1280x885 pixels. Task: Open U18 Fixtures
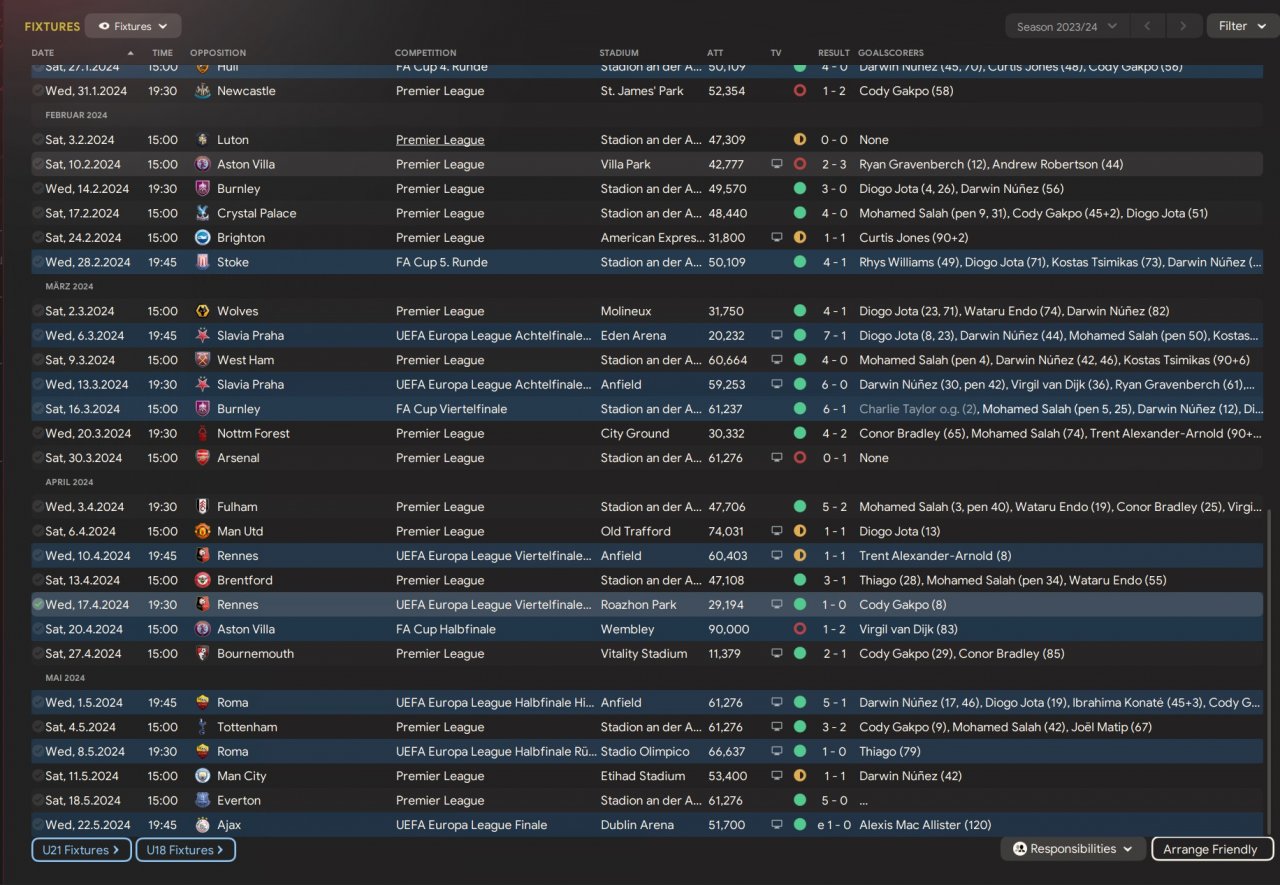(186, 850)
